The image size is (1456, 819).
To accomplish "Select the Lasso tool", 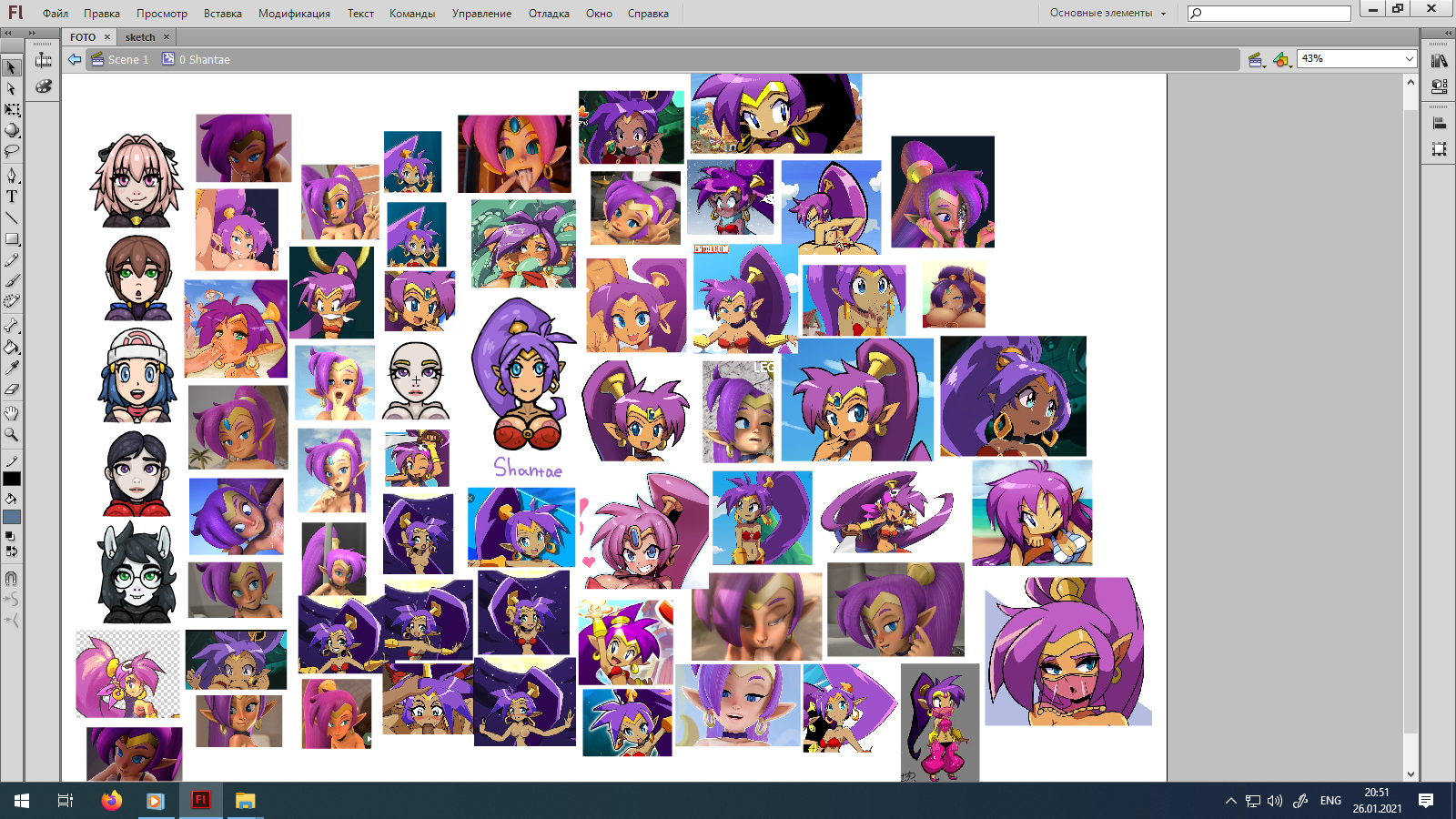I will (x=12, y=151).
